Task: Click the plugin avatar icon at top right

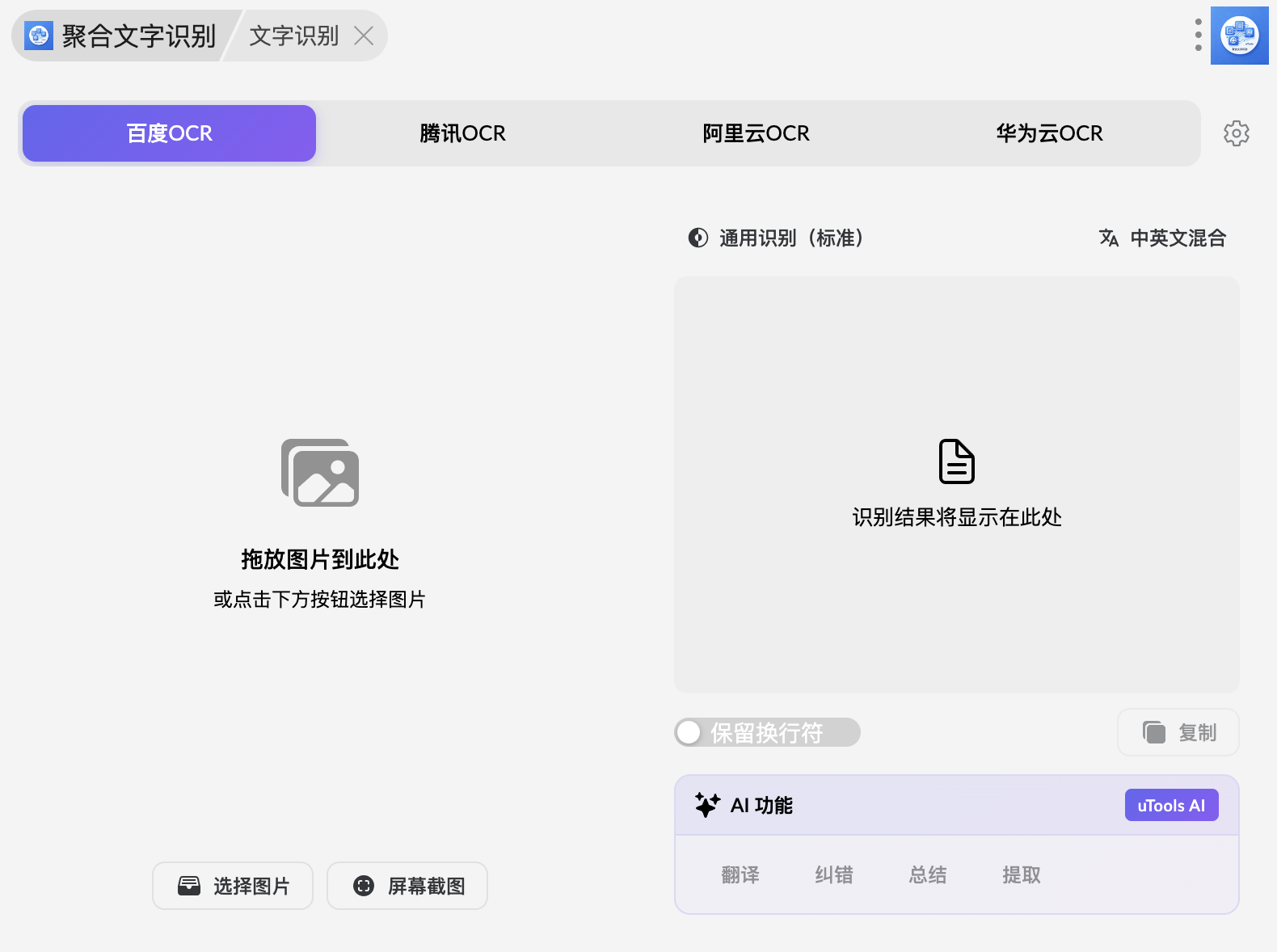Action: pyautogui.click(x=1240, y=36)
